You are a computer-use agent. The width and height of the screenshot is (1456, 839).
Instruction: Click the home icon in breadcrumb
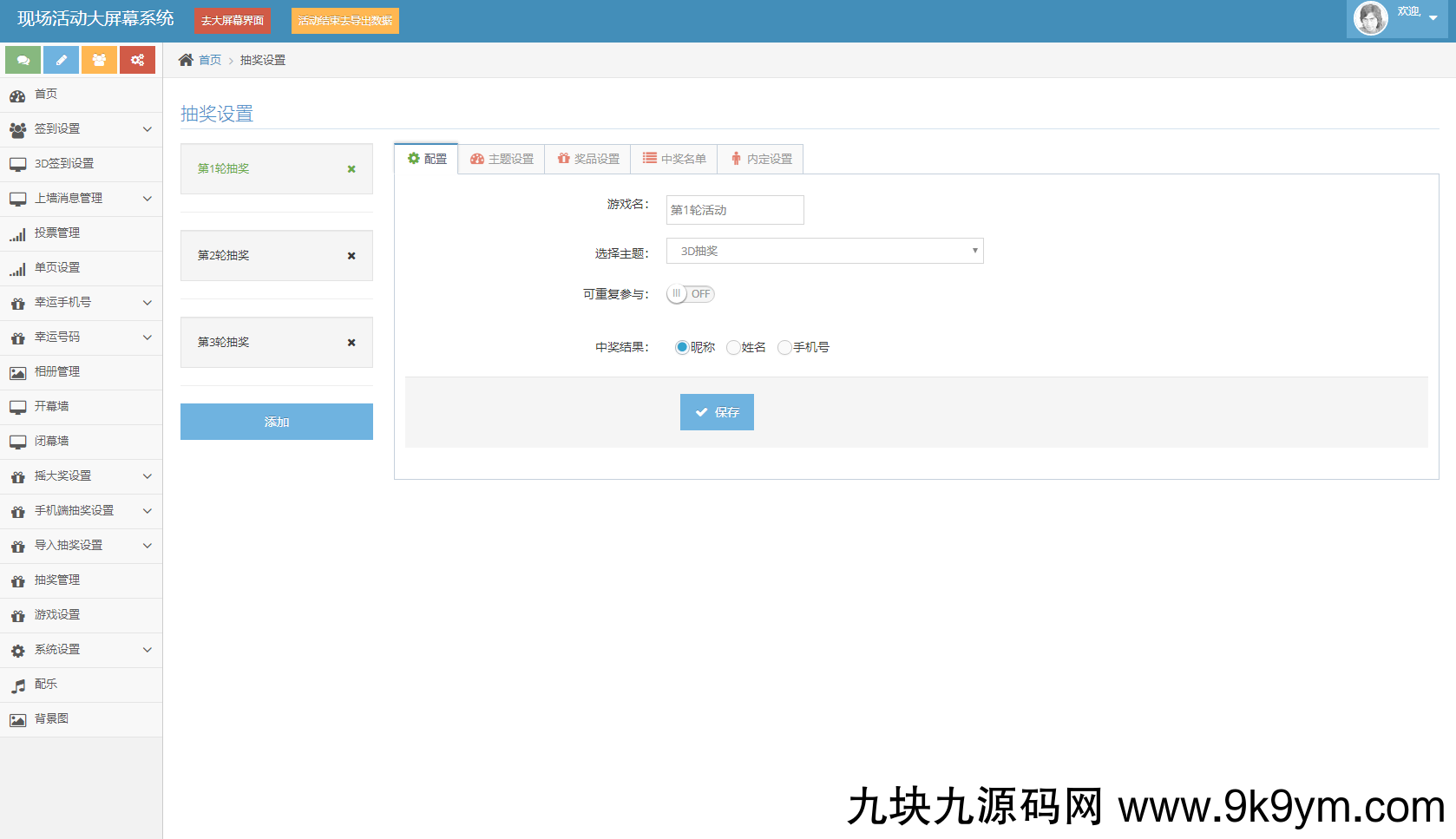[x=186, y=60]
